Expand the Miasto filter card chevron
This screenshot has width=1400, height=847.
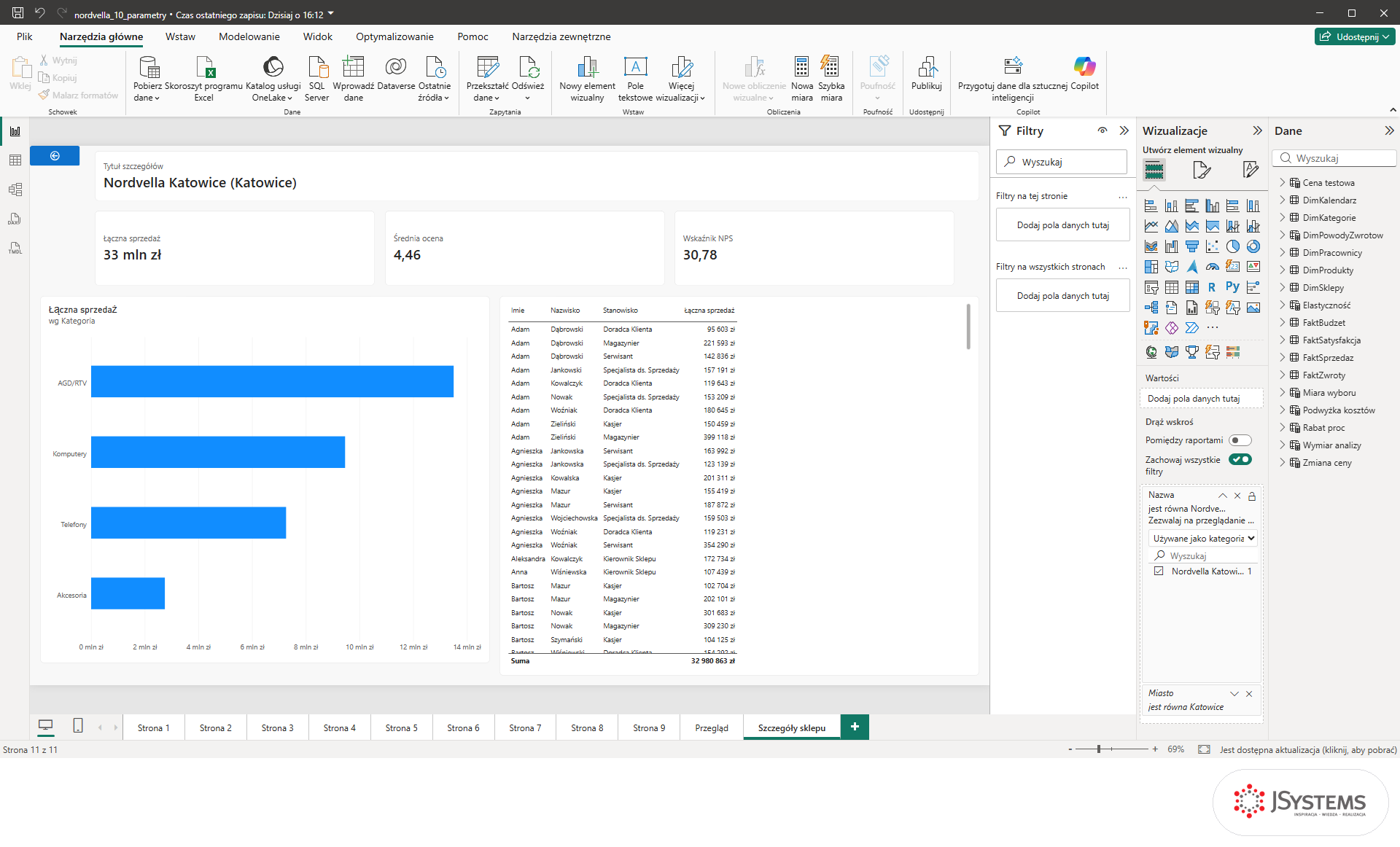click(1234, 694)
